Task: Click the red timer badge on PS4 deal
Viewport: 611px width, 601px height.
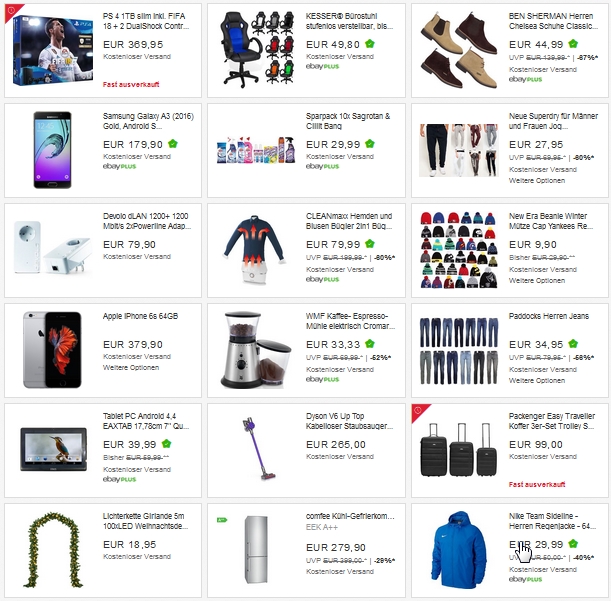Action: (12, 11)
